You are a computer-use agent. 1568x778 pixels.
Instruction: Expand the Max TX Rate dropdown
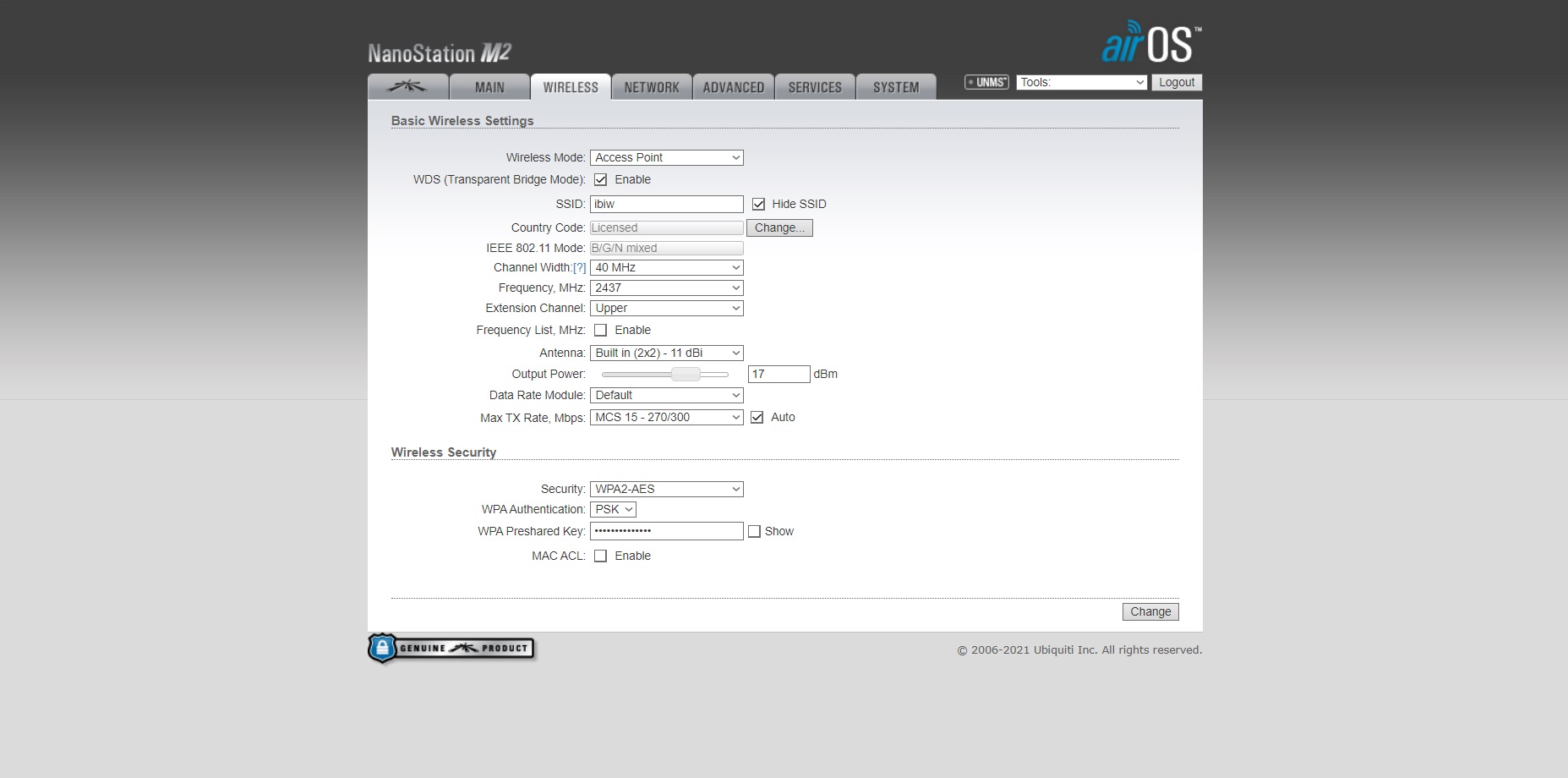point(667,417)
